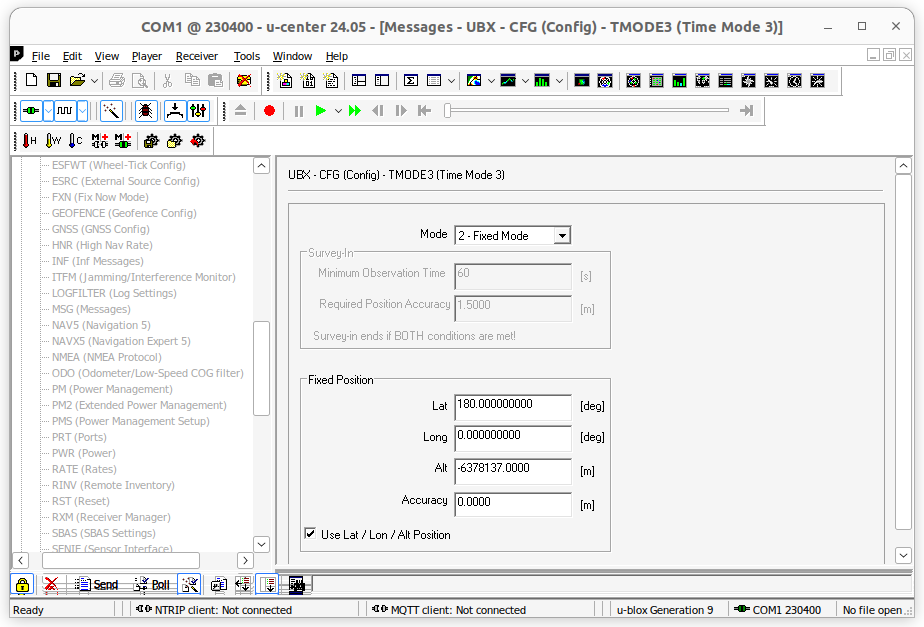Viewport: 924px width, 627px height.
Task: Create a new file with the New icon
Action: [x=31, y=80]
